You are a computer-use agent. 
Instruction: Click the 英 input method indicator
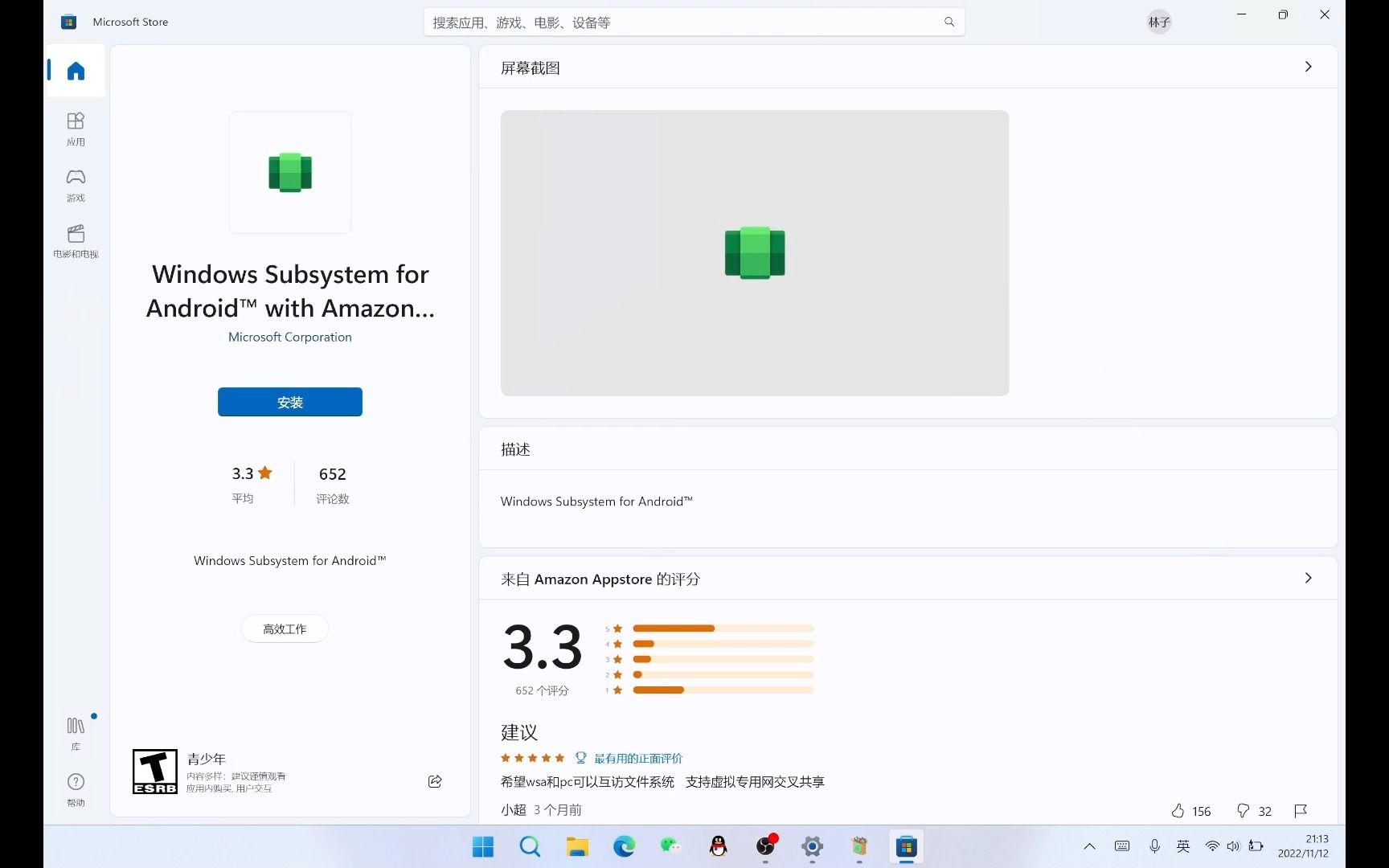tap(1183, 845)
